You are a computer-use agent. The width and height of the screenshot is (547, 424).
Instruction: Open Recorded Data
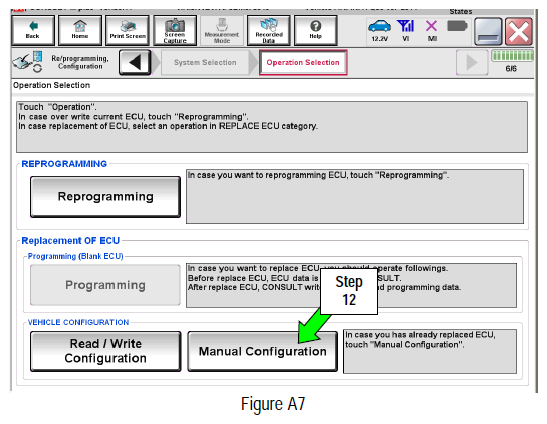coord(269,30)
